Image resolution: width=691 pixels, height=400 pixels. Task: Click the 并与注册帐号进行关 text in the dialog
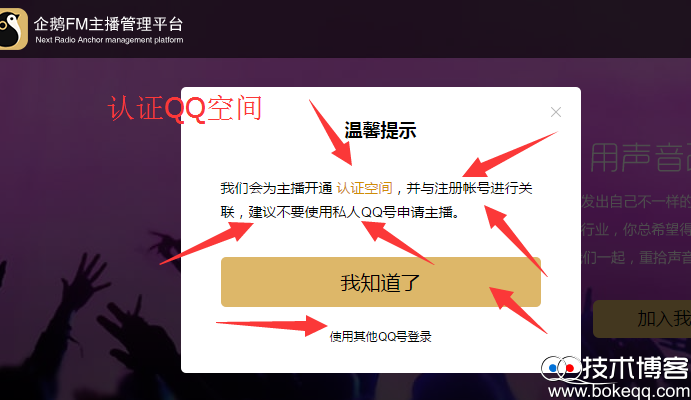[x=469, y=189]
